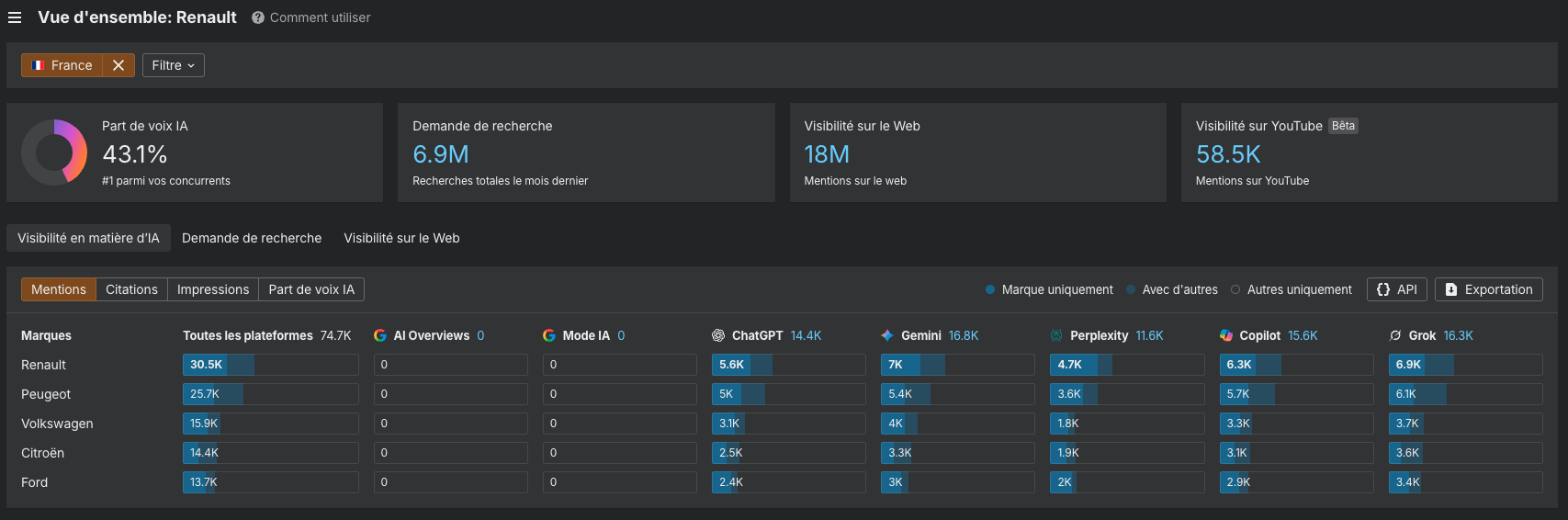Click the Citroën brand row label

coord(42,453)
